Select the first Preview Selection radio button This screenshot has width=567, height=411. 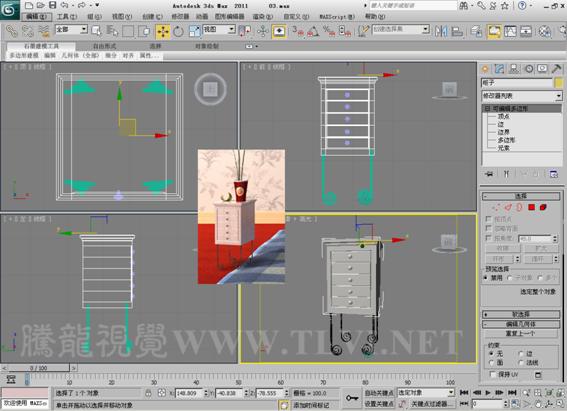point(486,278)
